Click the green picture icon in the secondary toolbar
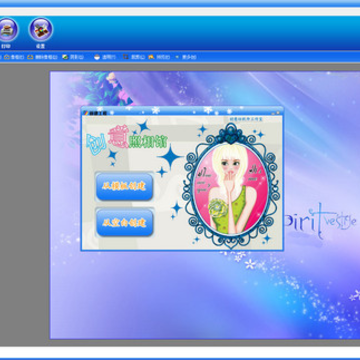Image resolution: width=360 pixels, height=360 pixels. pyautogui.click(x=65, y=57)
